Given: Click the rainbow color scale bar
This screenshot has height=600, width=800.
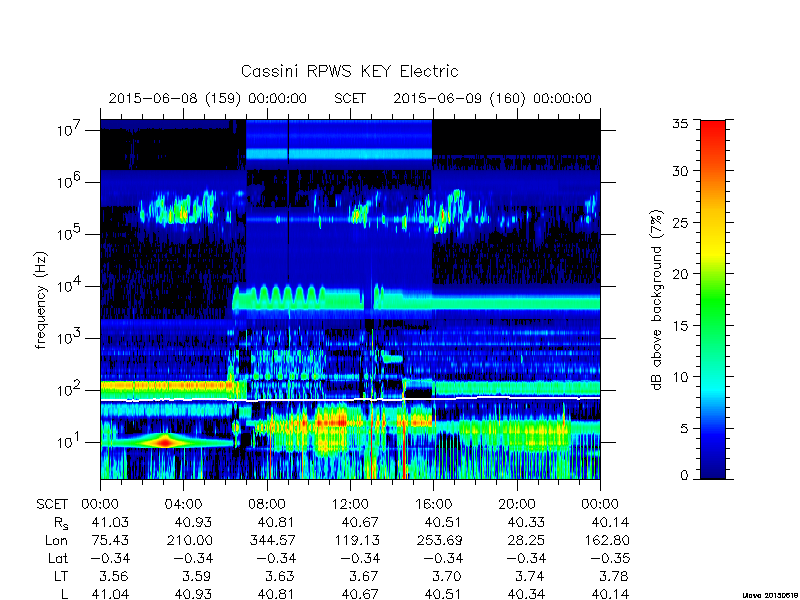Looking at the screenshot, I should tap(713, 299).
